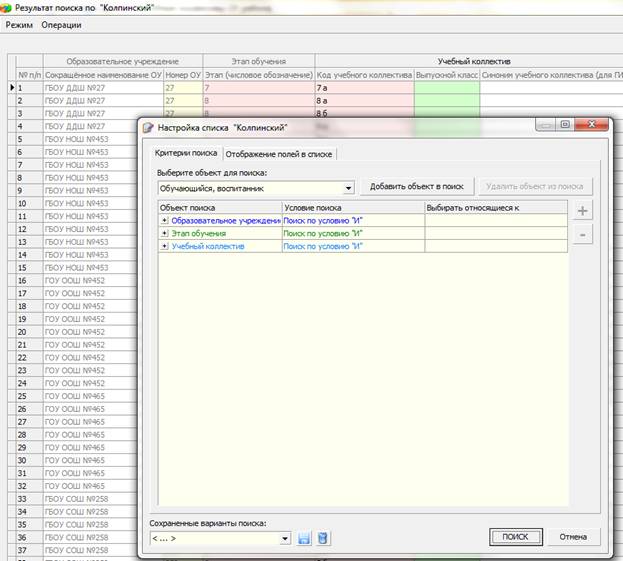
Task: Click Добавить объект в поиск button
Action: [x=417, y=186]
